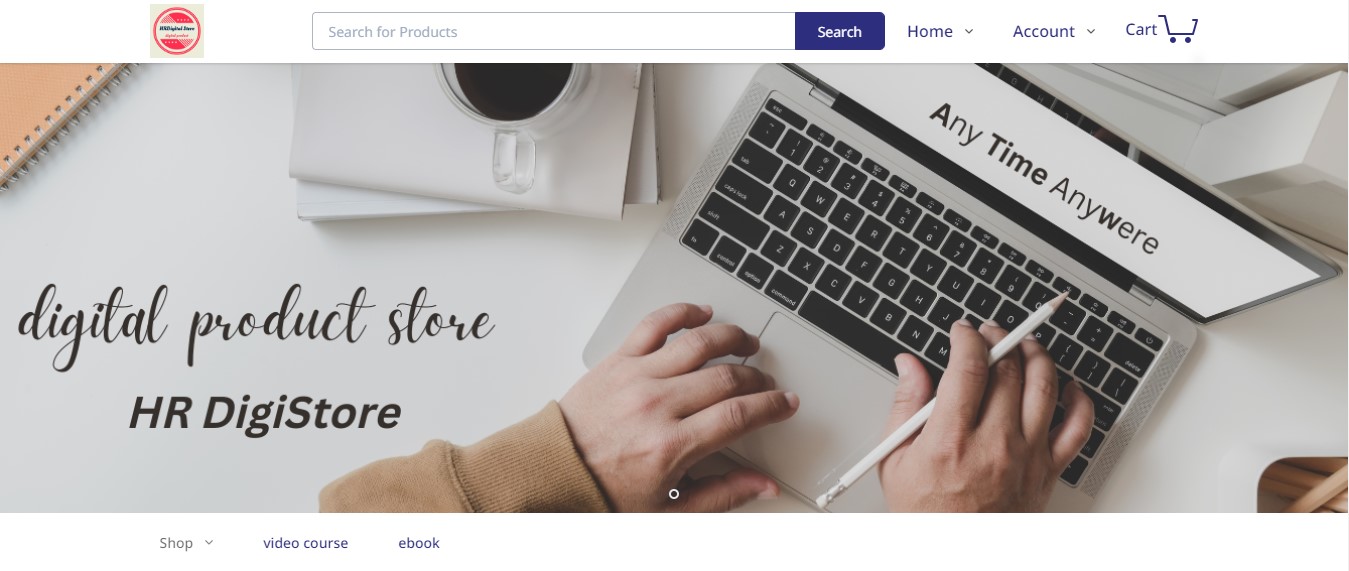Click the 'digital product store' script text
1349x571 pixels.
257,322
